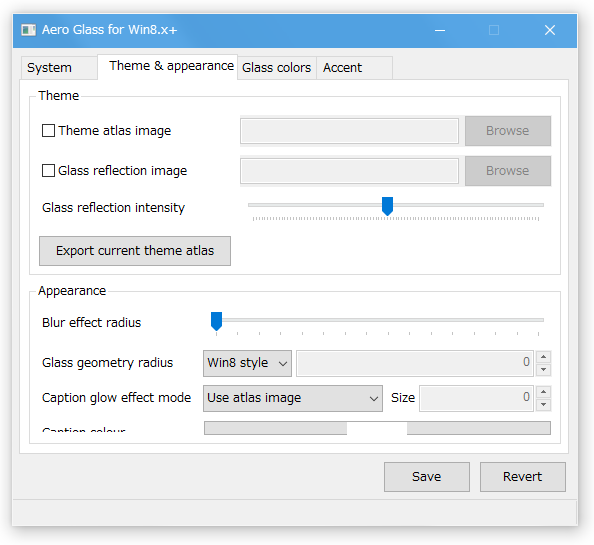Click the Glass geometry radius value field

pyautogui.click(x=415, y=363)
